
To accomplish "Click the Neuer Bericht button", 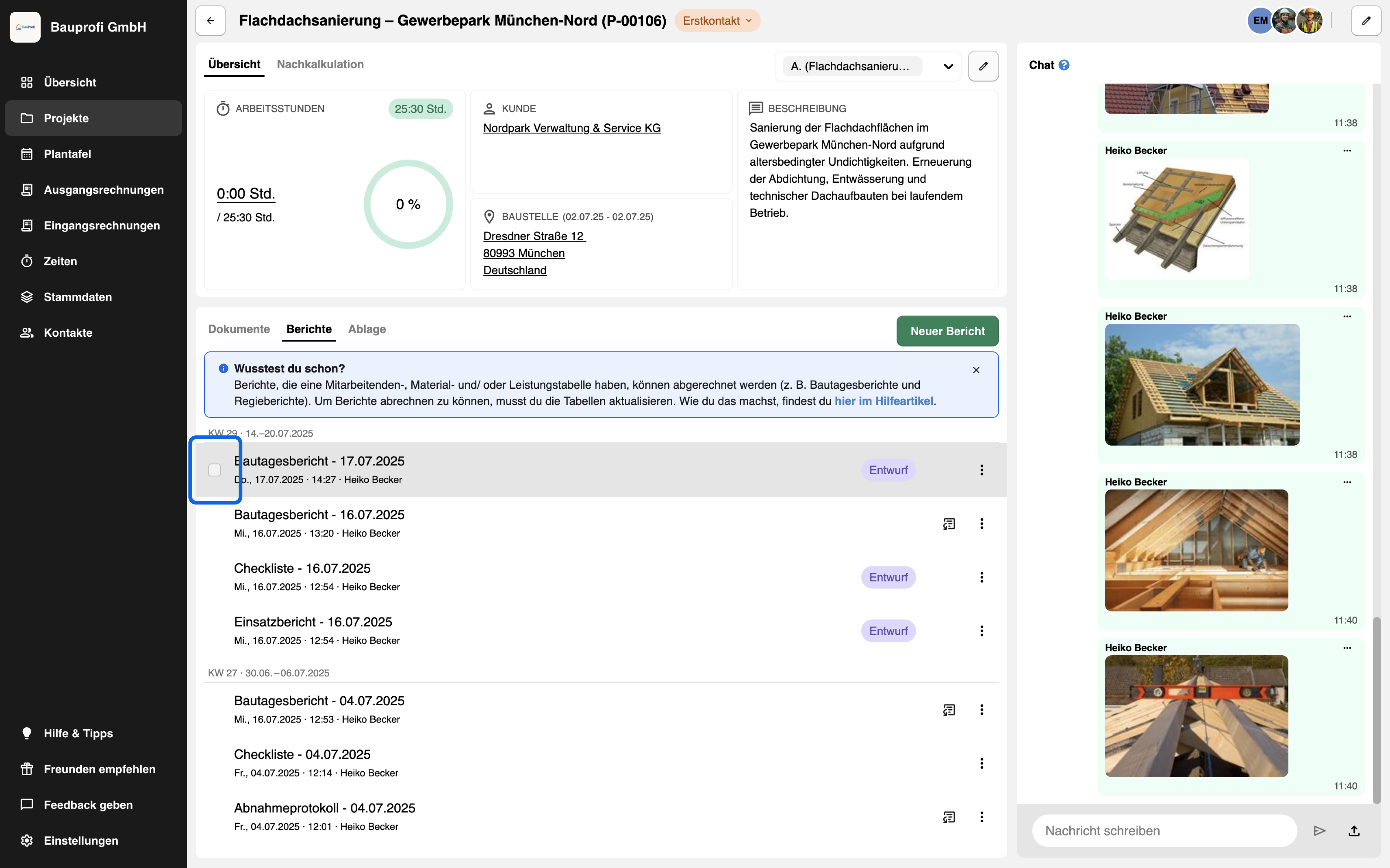I will pos(947,331).
